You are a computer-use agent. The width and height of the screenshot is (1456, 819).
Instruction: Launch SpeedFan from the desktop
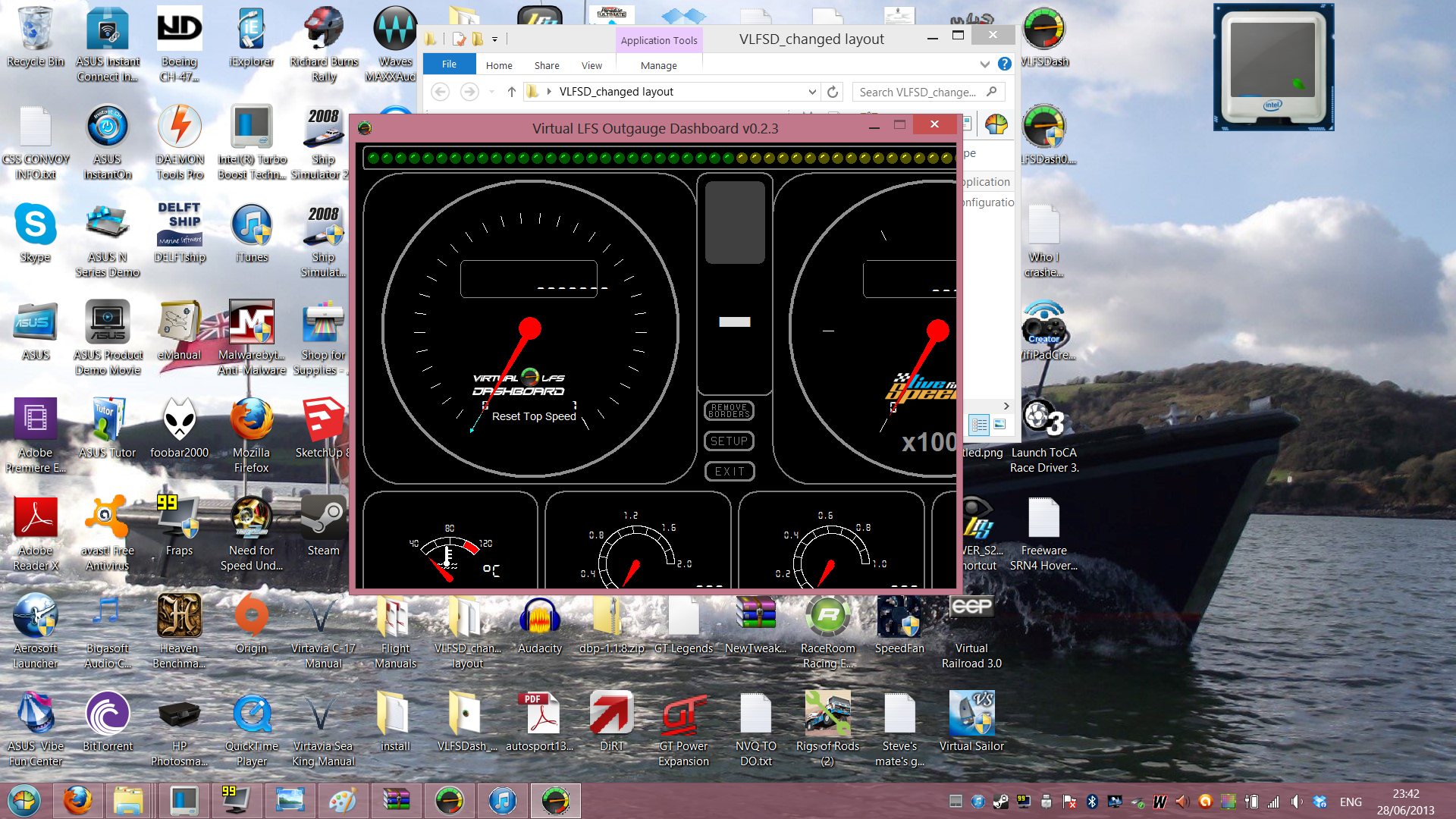pos(899,625)
